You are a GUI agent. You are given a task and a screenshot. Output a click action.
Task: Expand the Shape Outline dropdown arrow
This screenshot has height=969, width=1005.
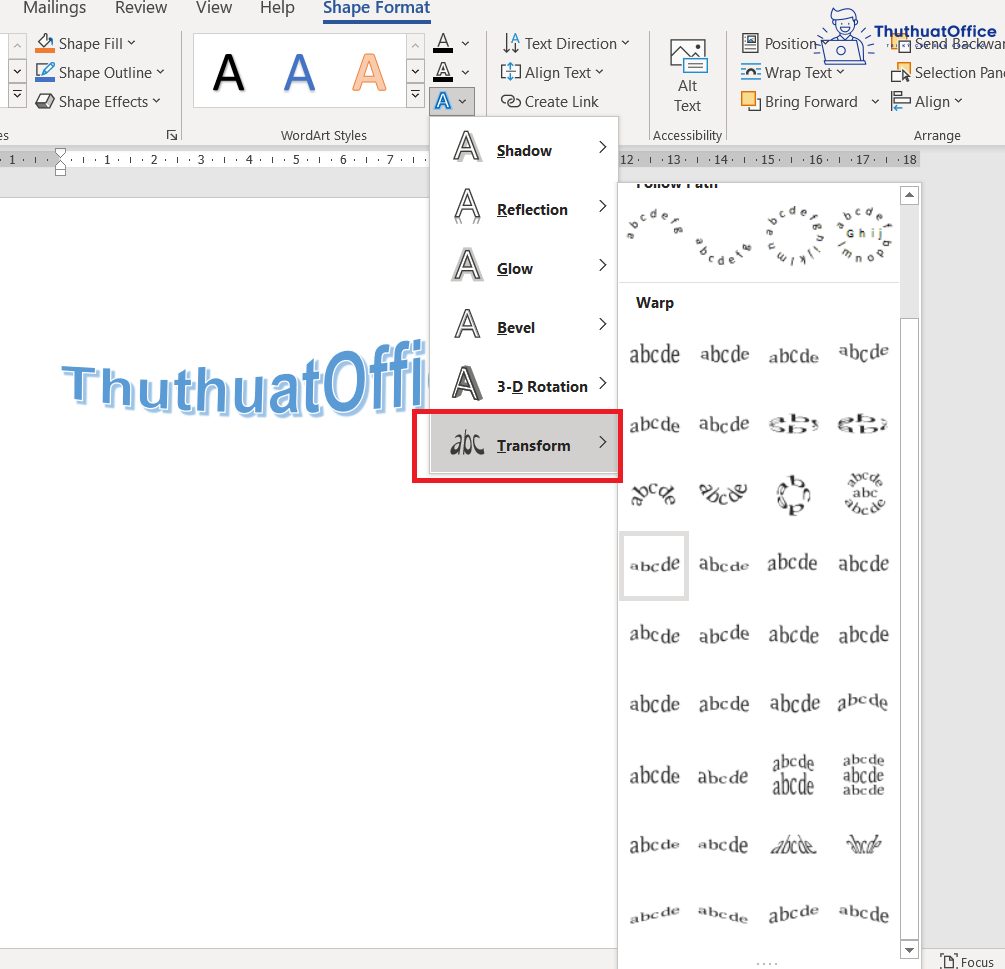[x=160, y=72]
